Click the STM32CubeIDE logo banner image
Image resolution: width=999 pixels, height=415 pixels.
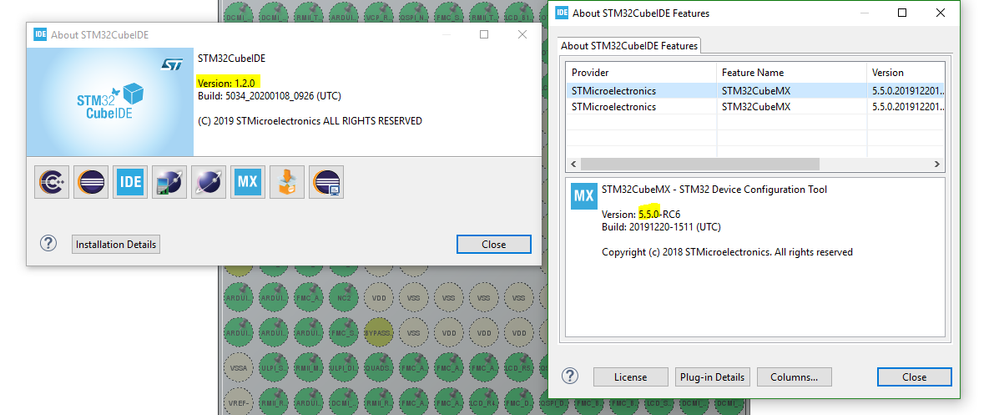point(110,102)
